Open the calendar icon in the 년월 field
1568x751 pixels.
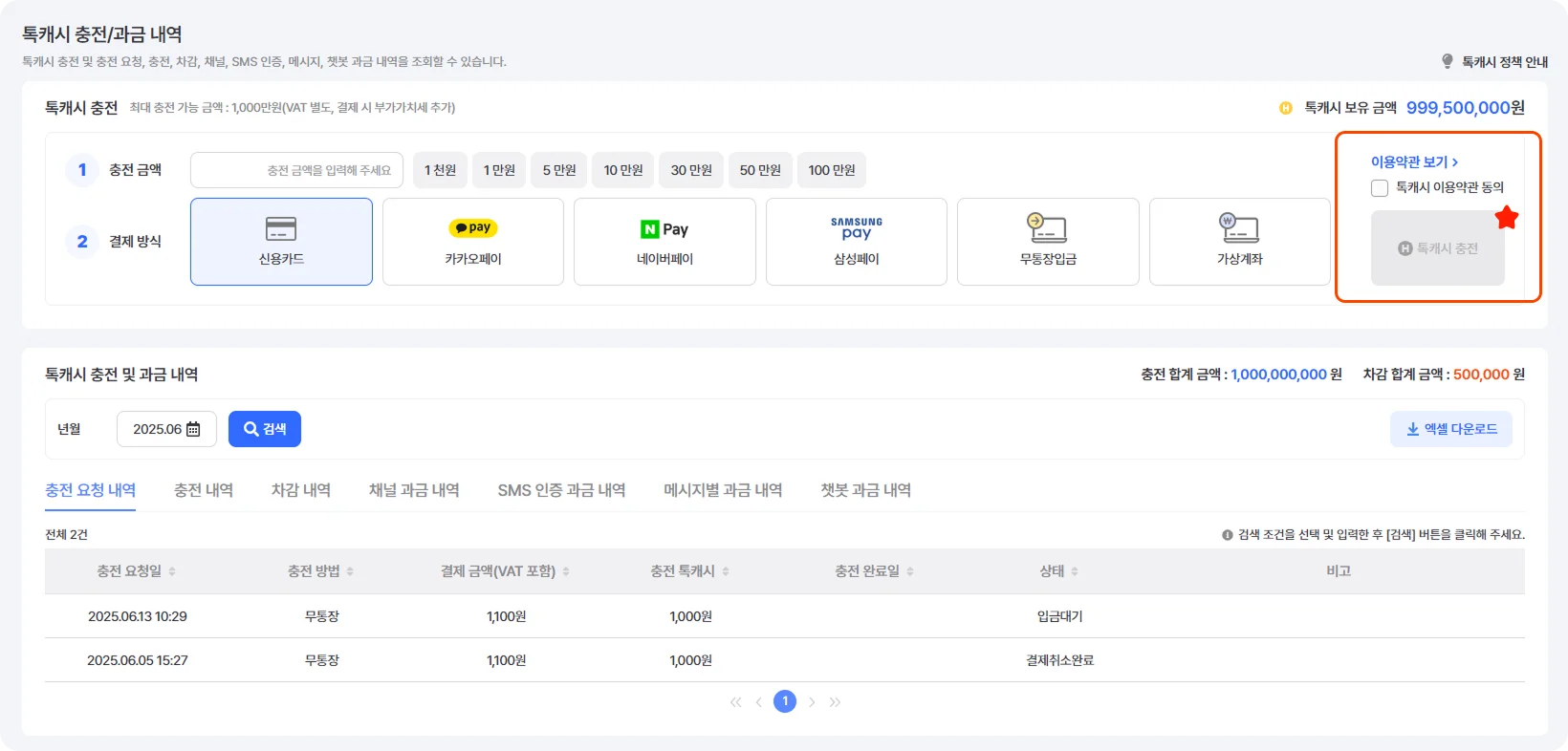[x=193, y=429]
